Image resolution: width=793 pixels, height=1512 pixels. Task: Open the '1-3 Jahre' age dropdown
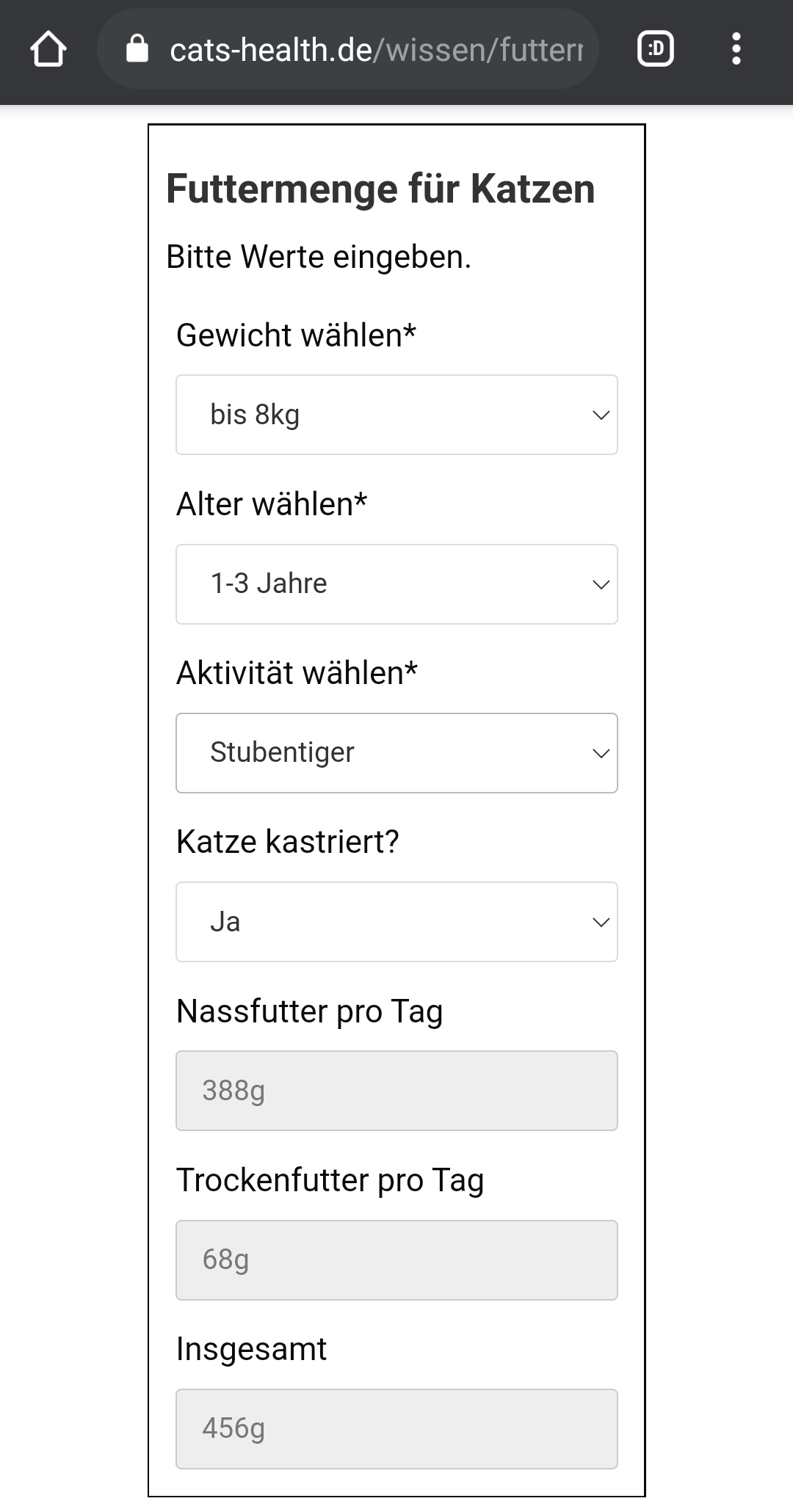pos(396,584)
